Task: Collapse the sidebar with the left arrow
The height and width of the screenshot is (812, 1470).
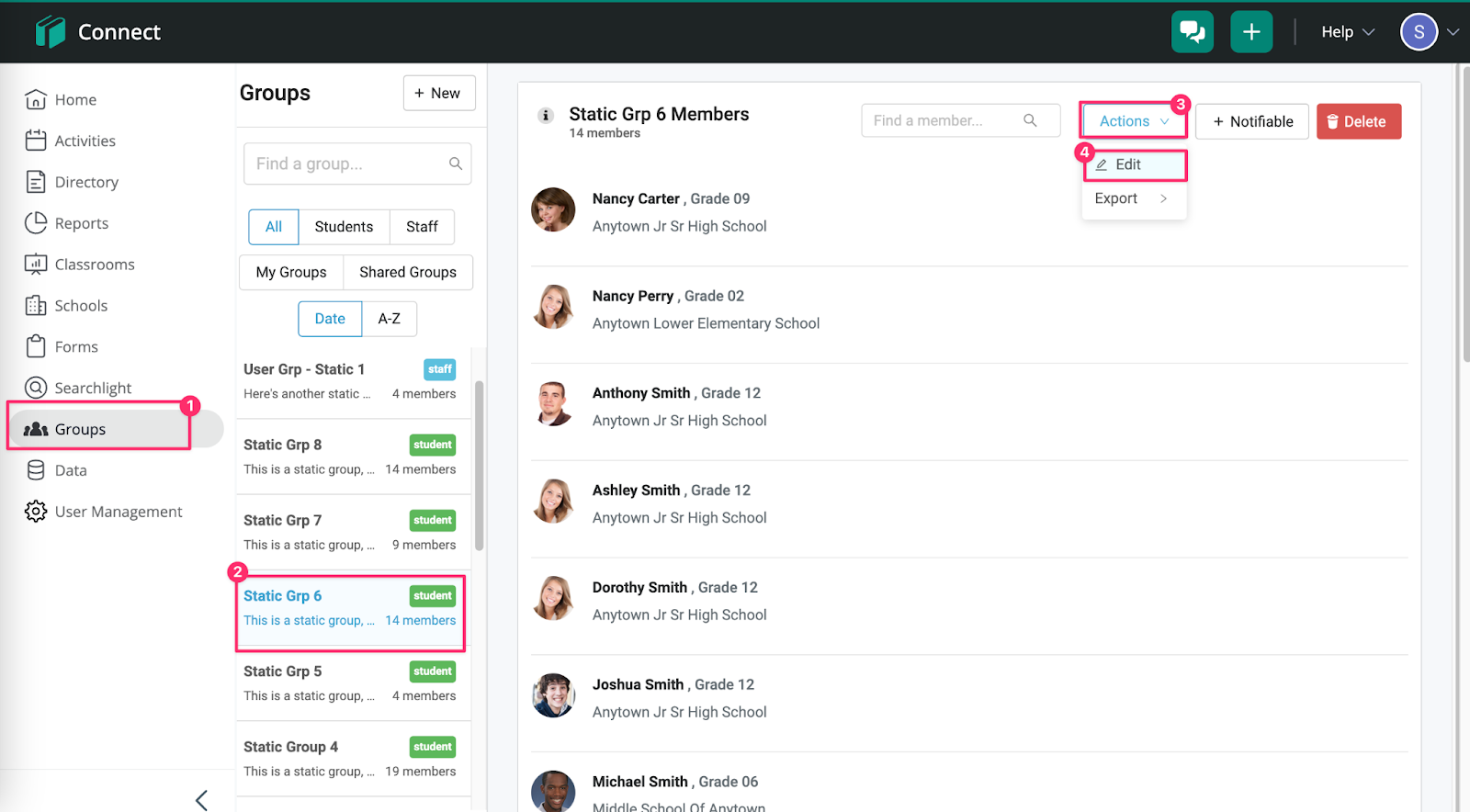Action: tap(201, 800)
